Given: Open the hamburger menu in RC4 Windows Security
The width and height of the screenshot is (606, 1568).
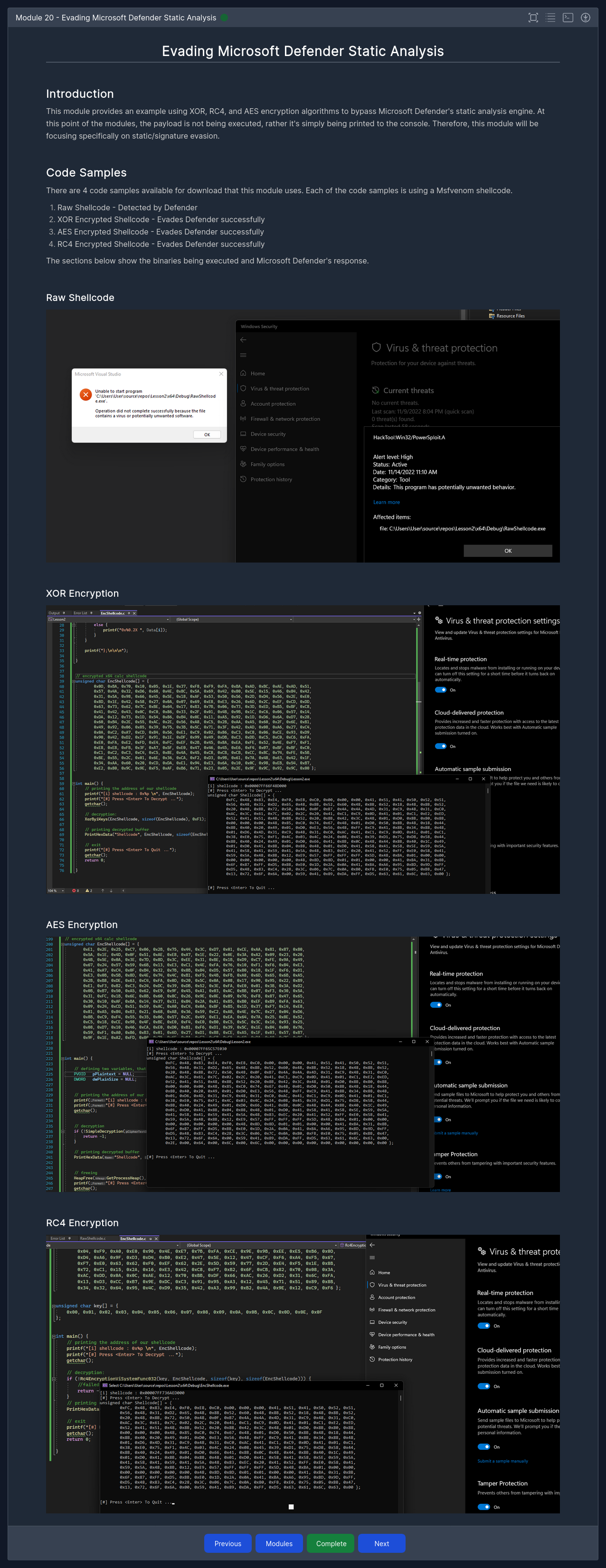Looking at the screenshot, I should pyautogui.click(x=372, y=1258).
